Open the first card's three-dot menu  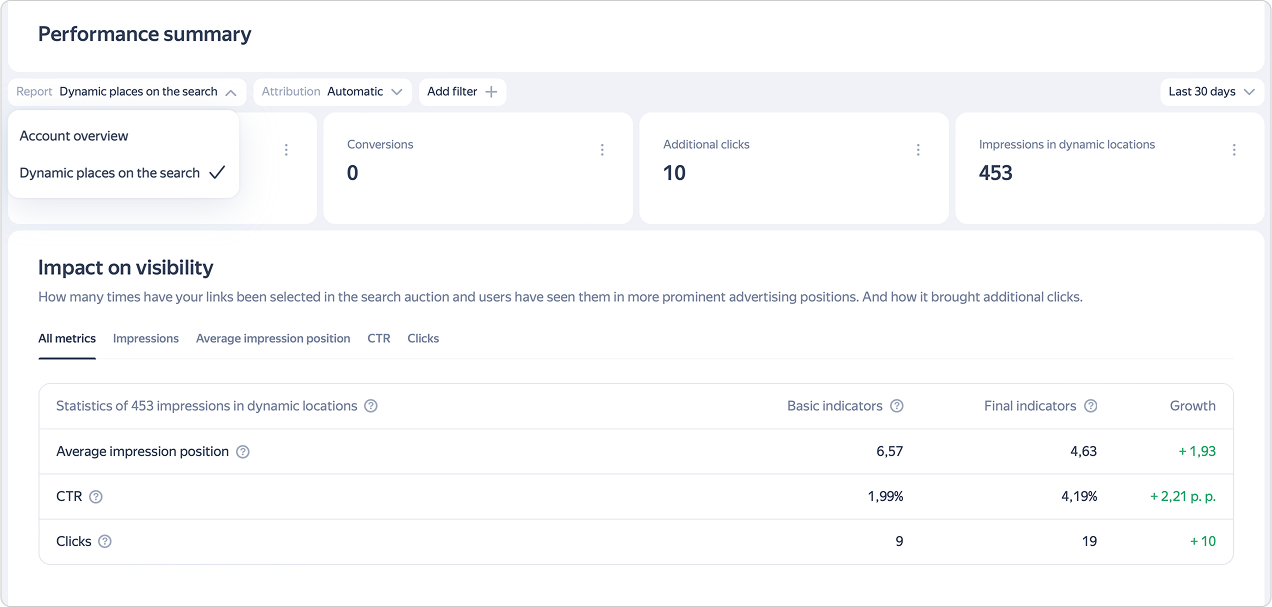[x=286, y=150]
